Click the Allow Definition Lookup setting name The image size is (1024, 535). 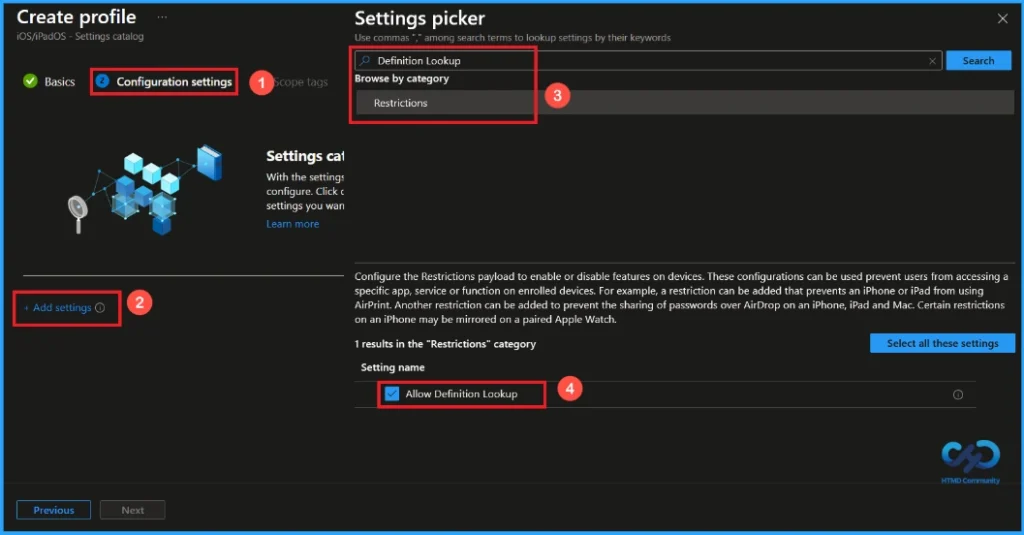pos(461,394)
